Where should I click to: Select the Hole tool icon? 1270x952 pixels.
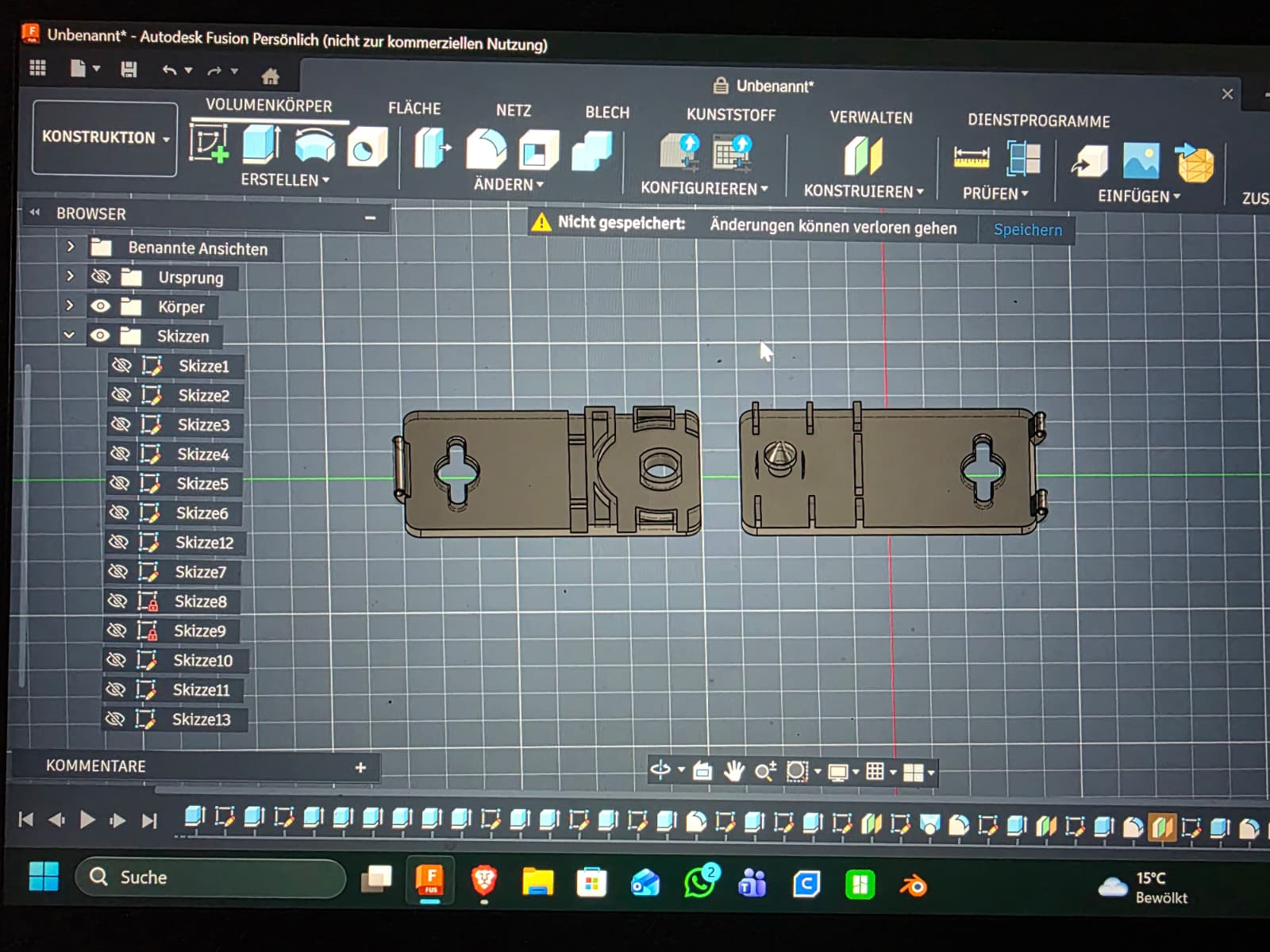368,148
